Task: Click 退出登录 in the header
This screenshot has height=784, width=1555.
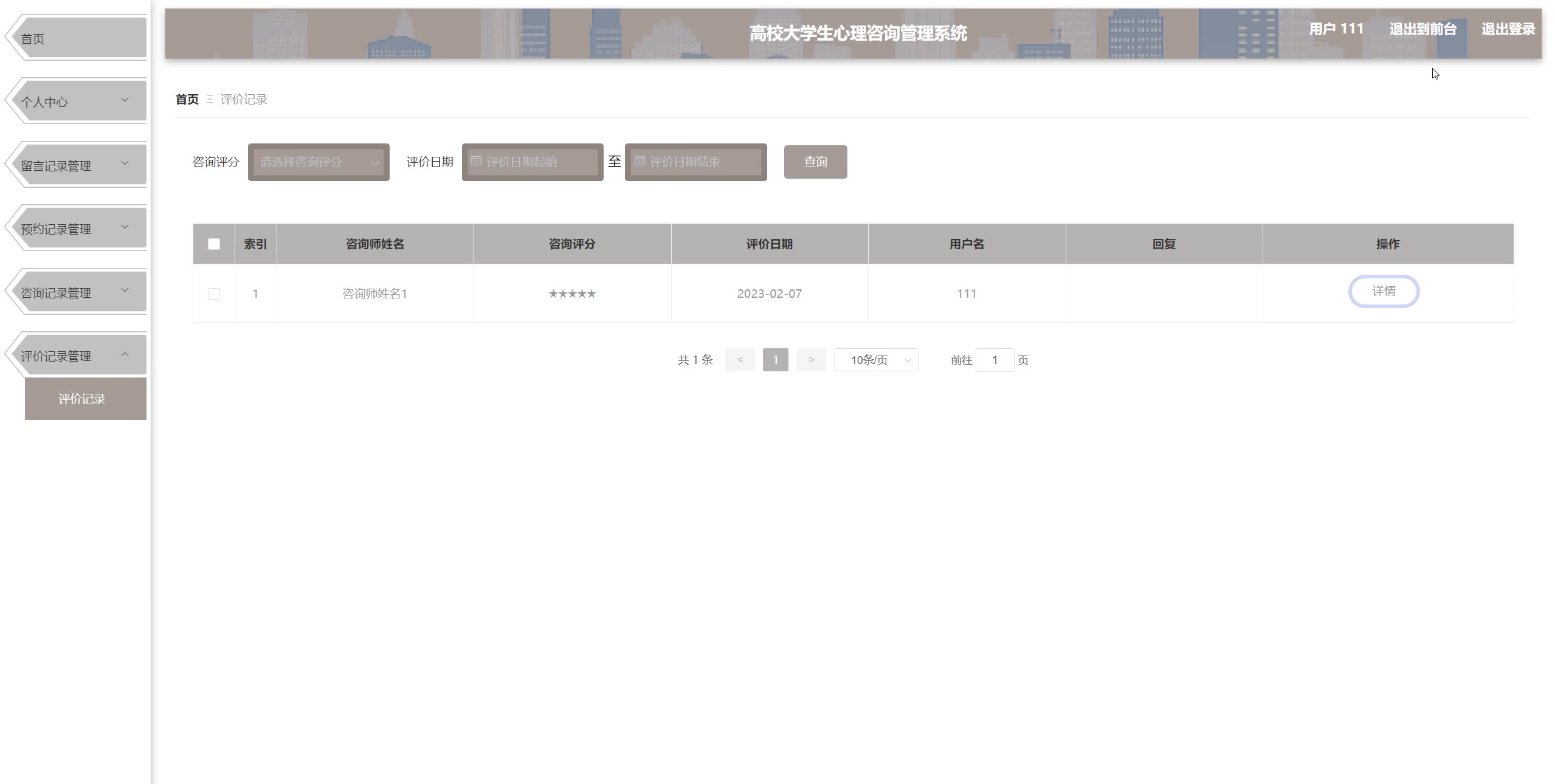Action: (x=1508, y=29)
